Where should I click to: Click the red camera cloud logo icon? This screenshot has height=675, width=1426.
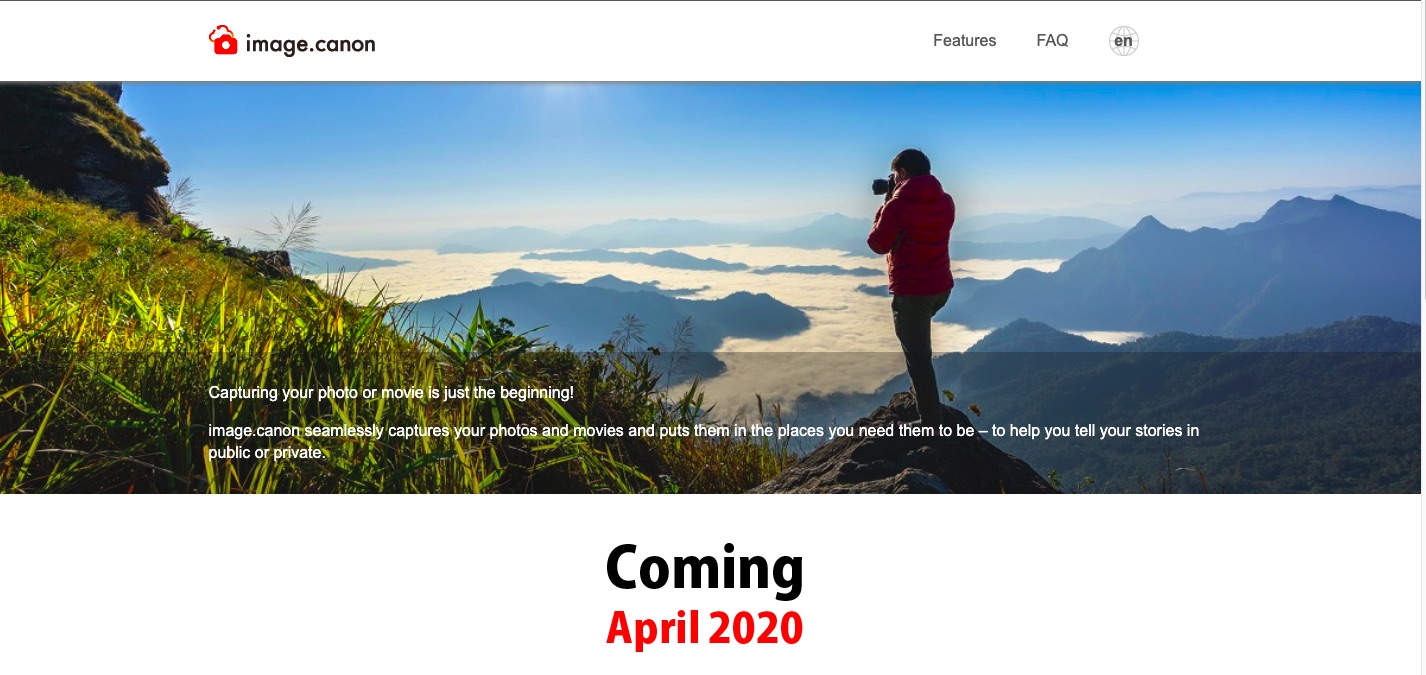[223, 40]
